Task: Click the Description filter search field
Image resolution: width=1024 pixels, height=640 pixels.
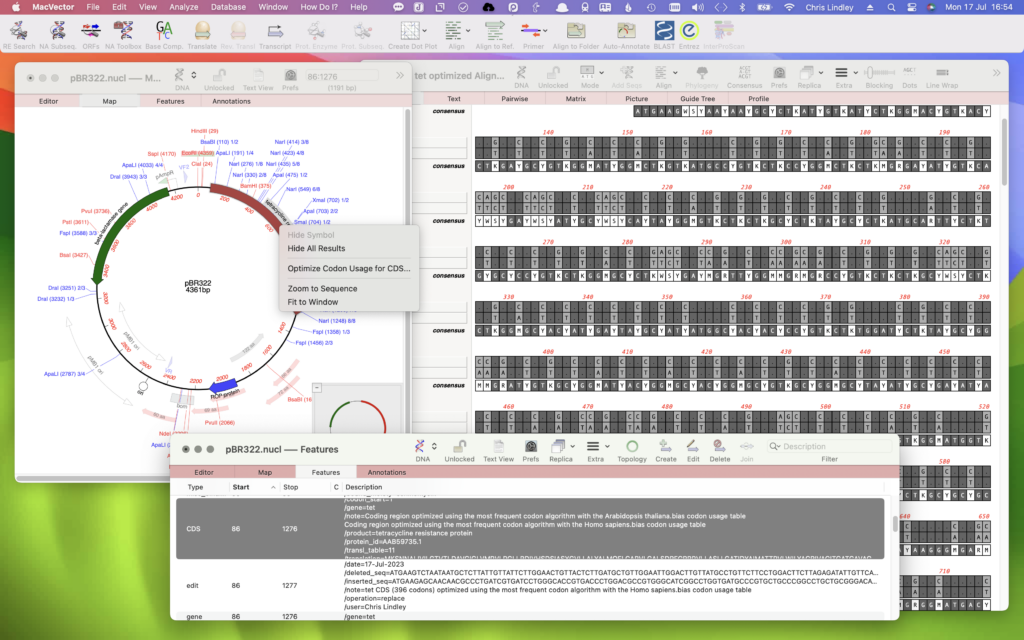Action: coord(829,447)
